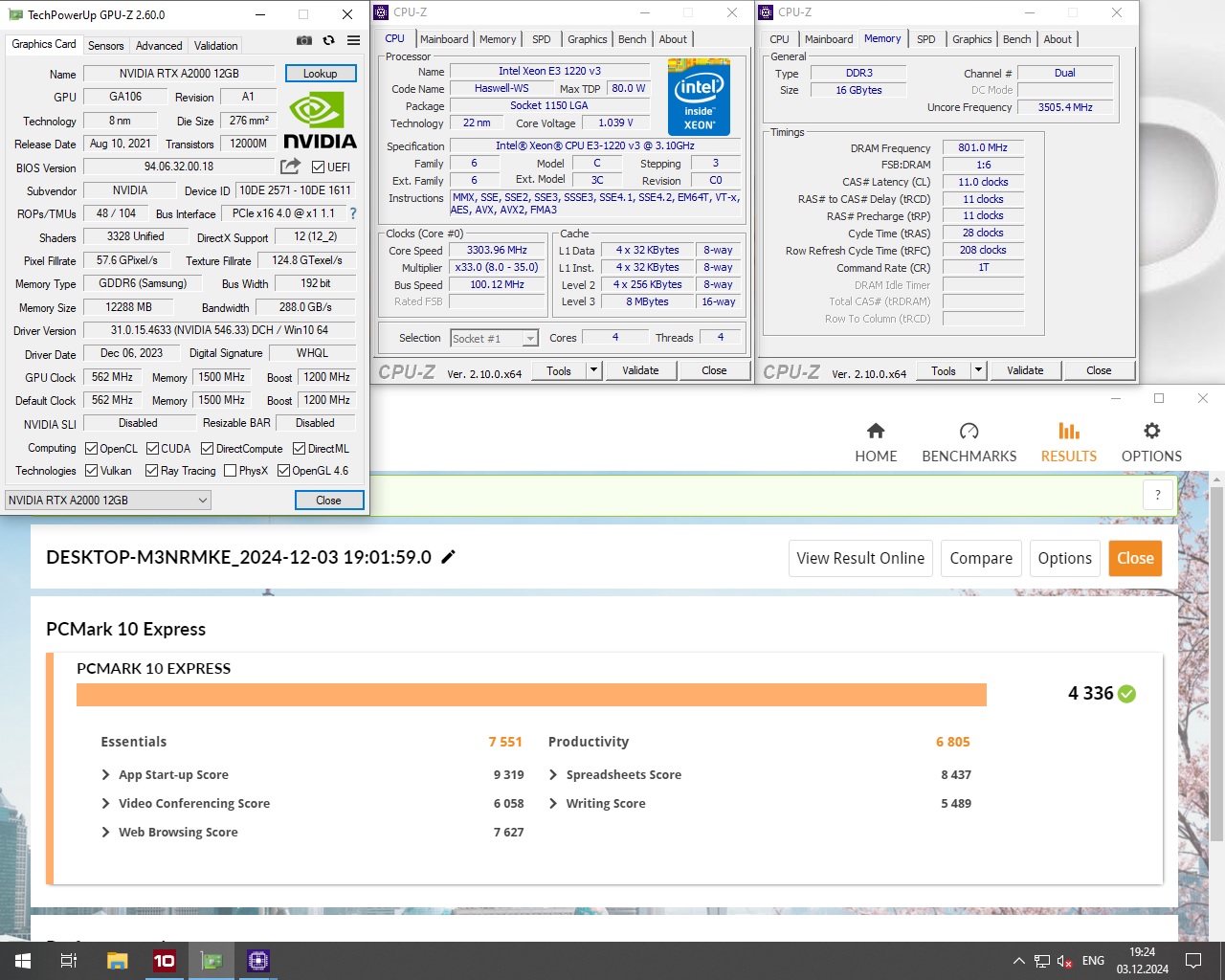
Task: Switch to GPU-Z Sensors tab
Action: point(105,45)
